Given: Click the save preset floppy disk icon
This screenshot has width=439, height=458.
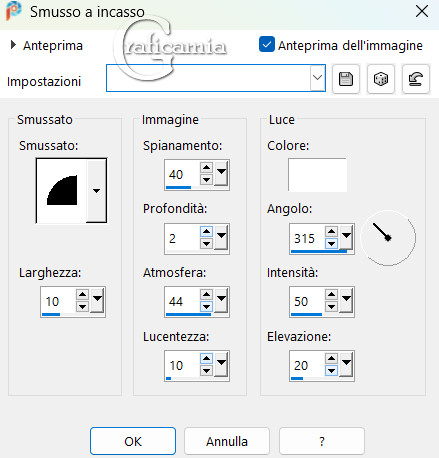Looking at the screenshot, I should tap(346, 79).
